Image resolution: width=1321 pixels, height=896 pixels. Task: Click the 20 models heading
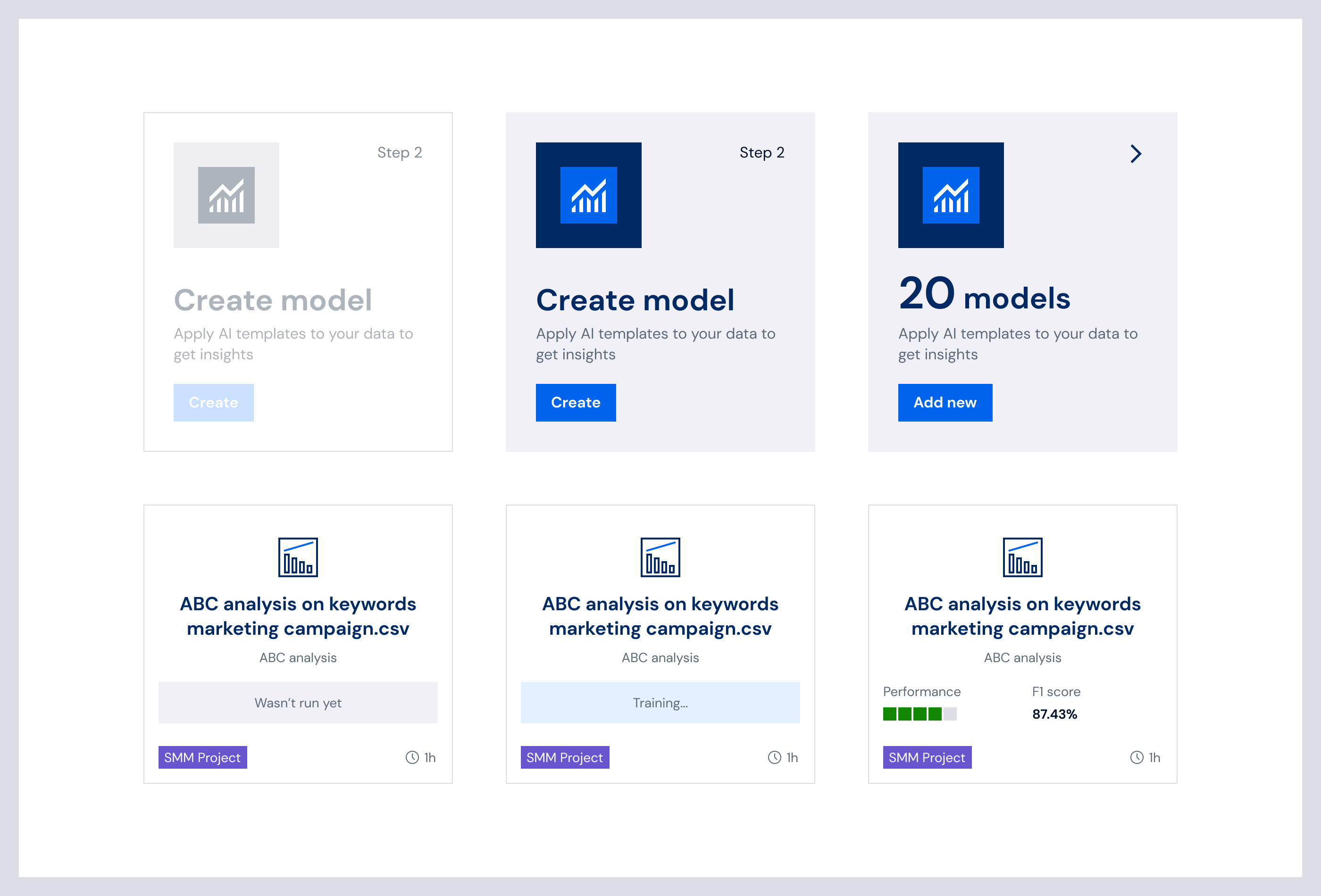point(984,294)
